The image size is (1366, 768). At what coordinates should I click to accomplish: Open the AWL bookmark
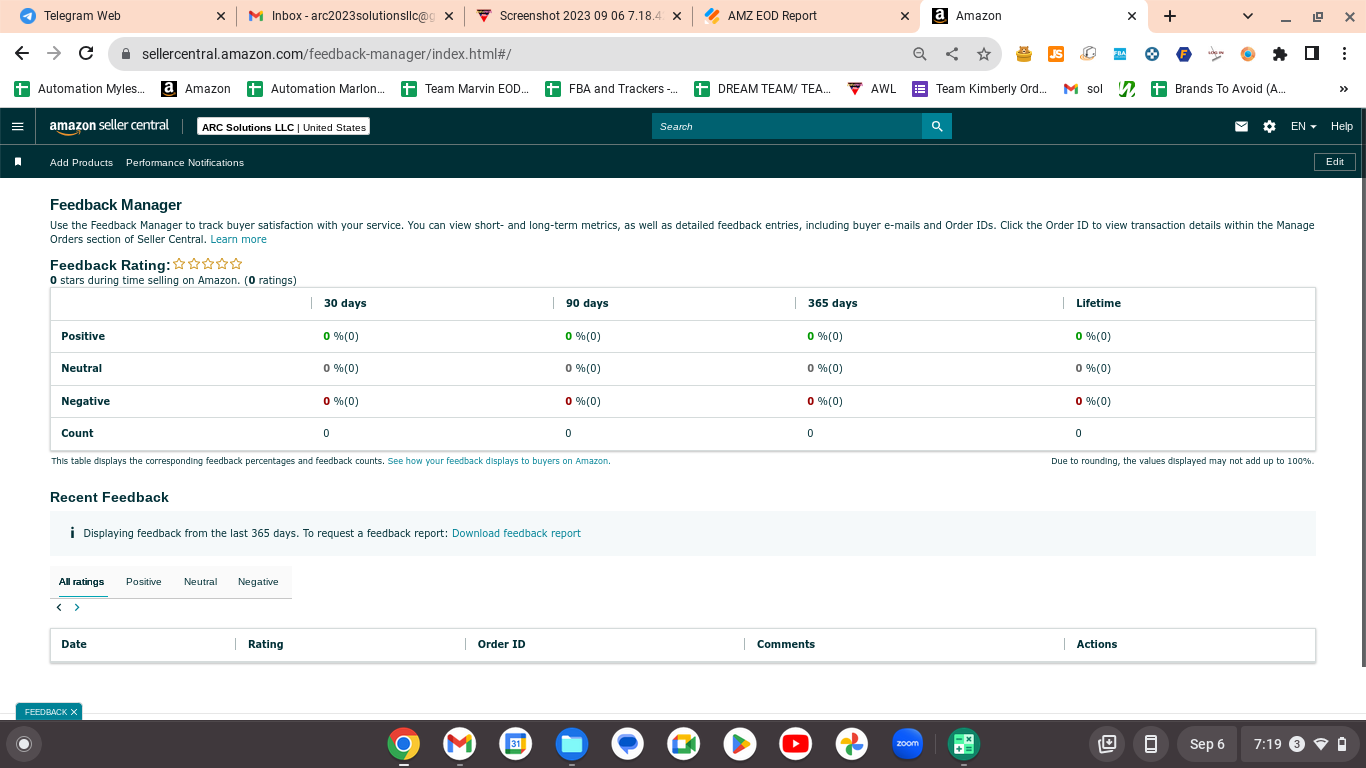click(x=871, y=89)
